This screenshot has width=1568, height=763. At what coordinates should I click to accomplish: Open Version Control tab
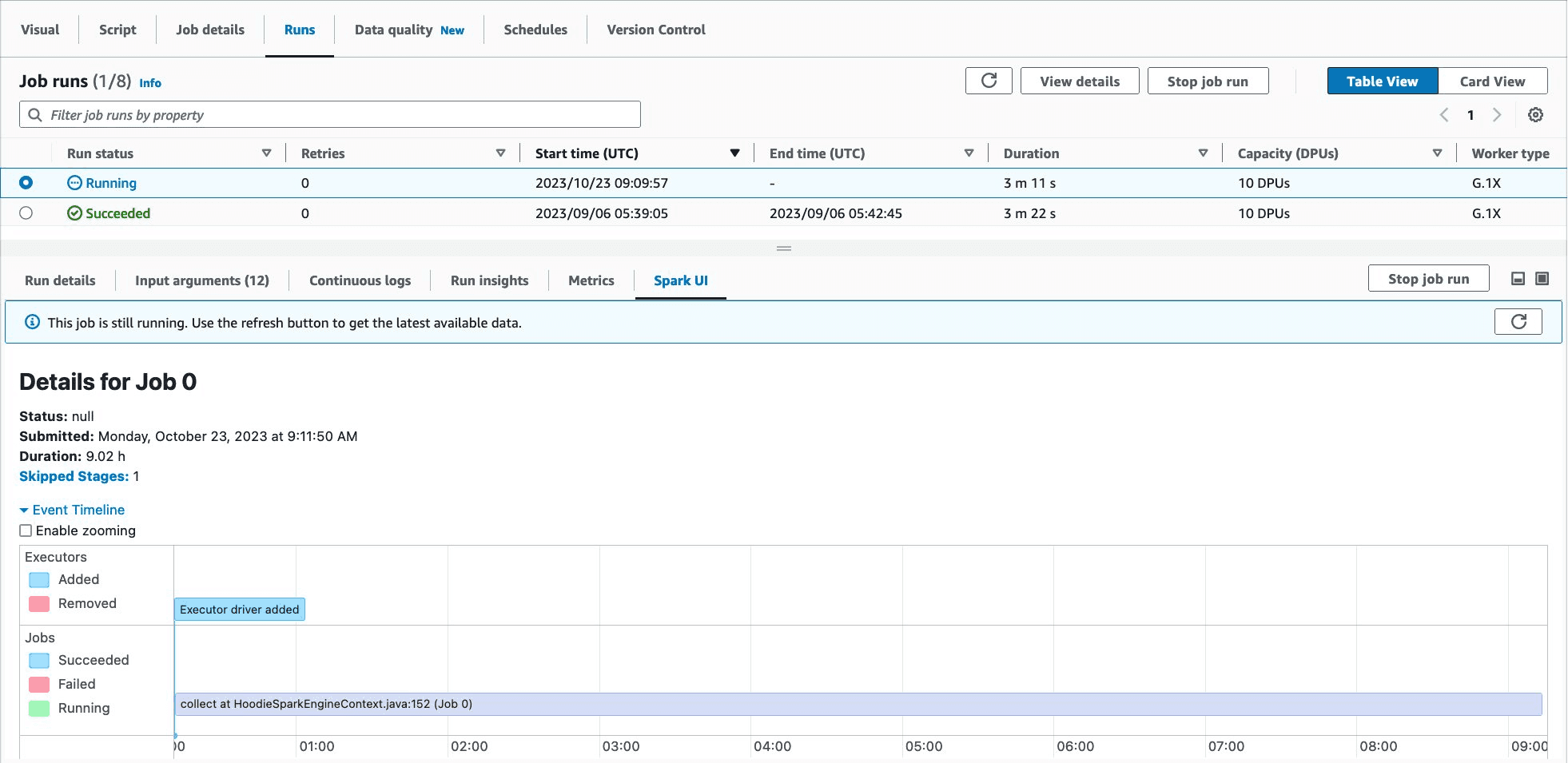coord(656,30)
